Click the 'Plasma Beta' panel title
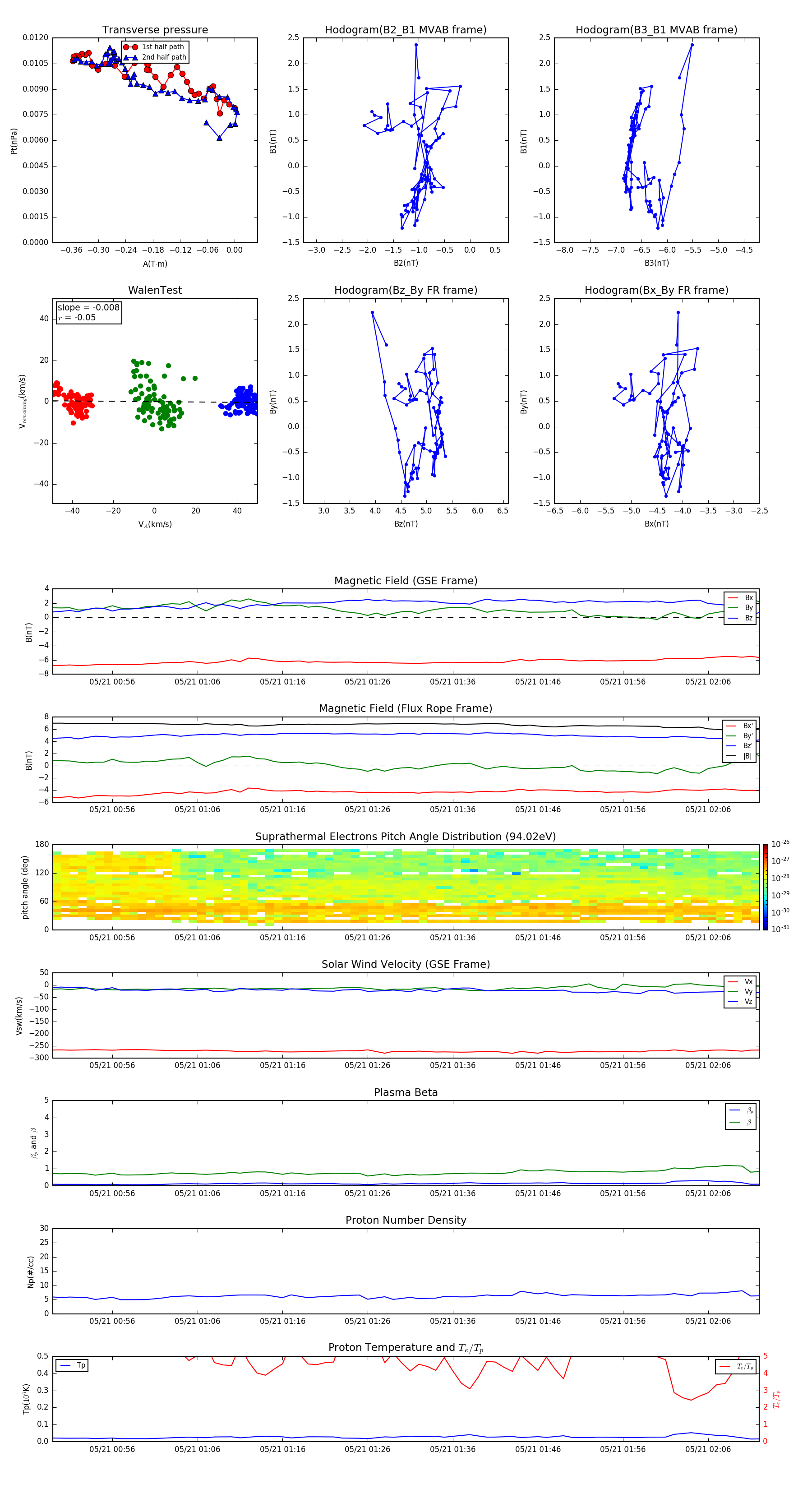 (406, 1092)
